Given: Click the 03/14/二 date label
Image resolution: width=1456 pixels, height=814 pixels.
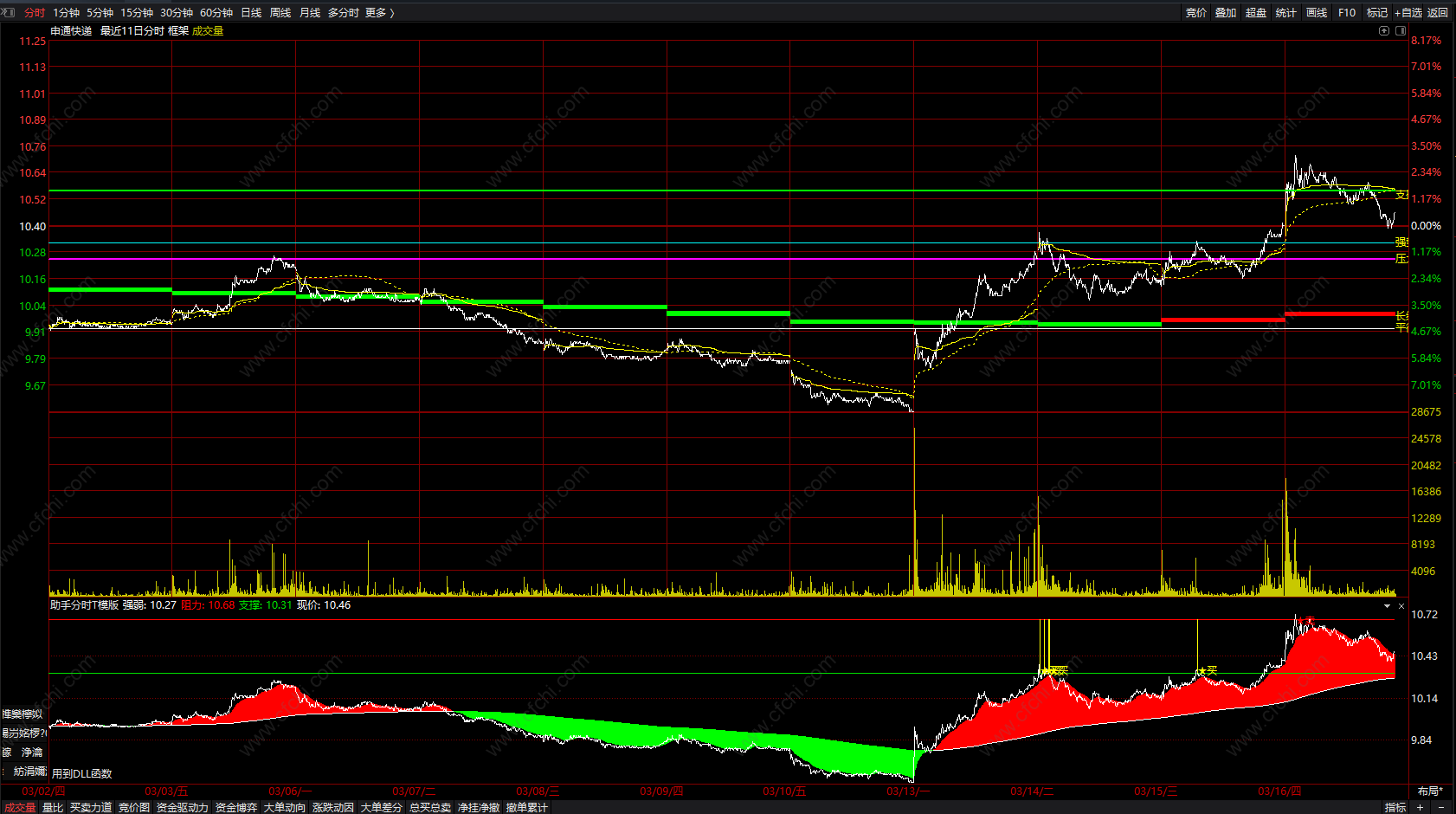Looking at the screenshot, I should (x=1032, y=791).
